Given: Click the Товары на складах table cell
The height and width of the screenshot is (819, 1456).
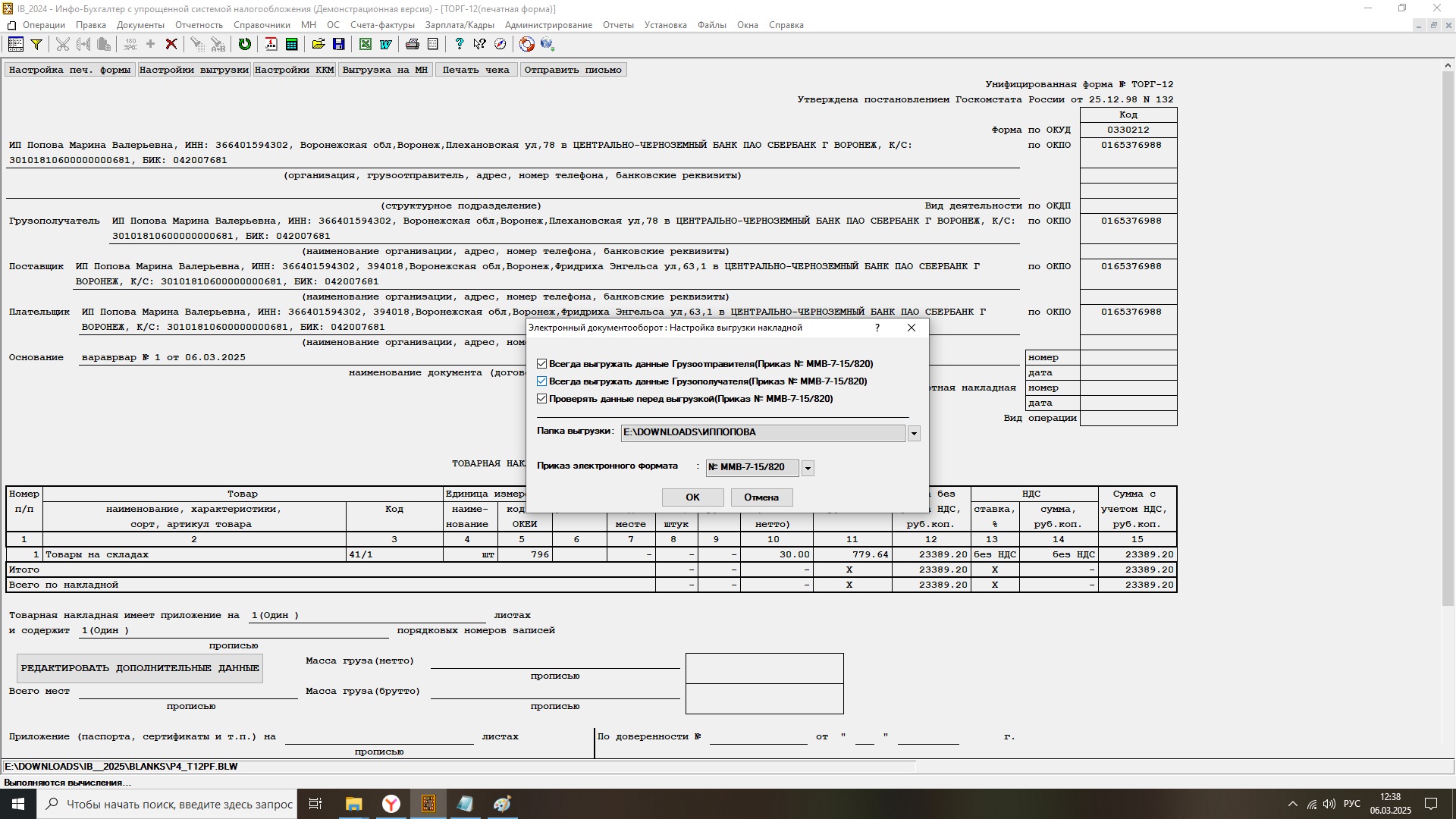Looking at the screenshot, I should [194, 555].
